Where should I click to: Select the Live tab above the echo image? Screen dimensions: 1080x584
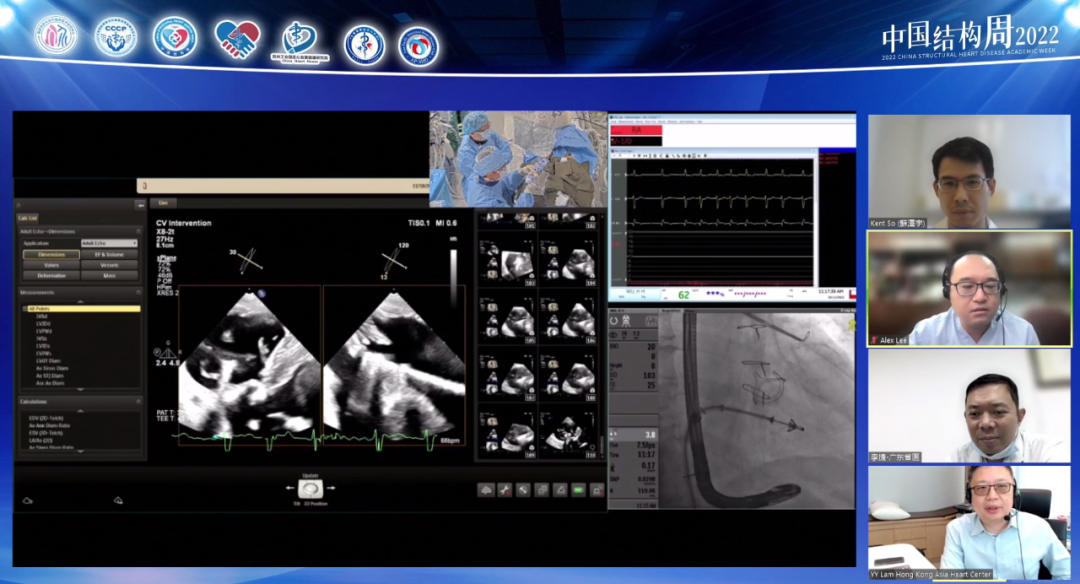(x=163, y=203)
